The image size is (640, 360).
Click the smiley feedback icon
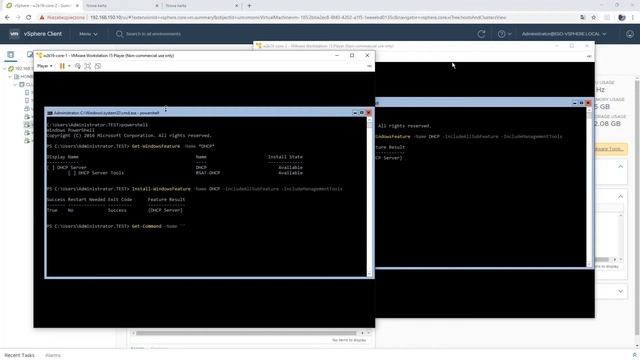pyautogui.click(x=630, y=34)
